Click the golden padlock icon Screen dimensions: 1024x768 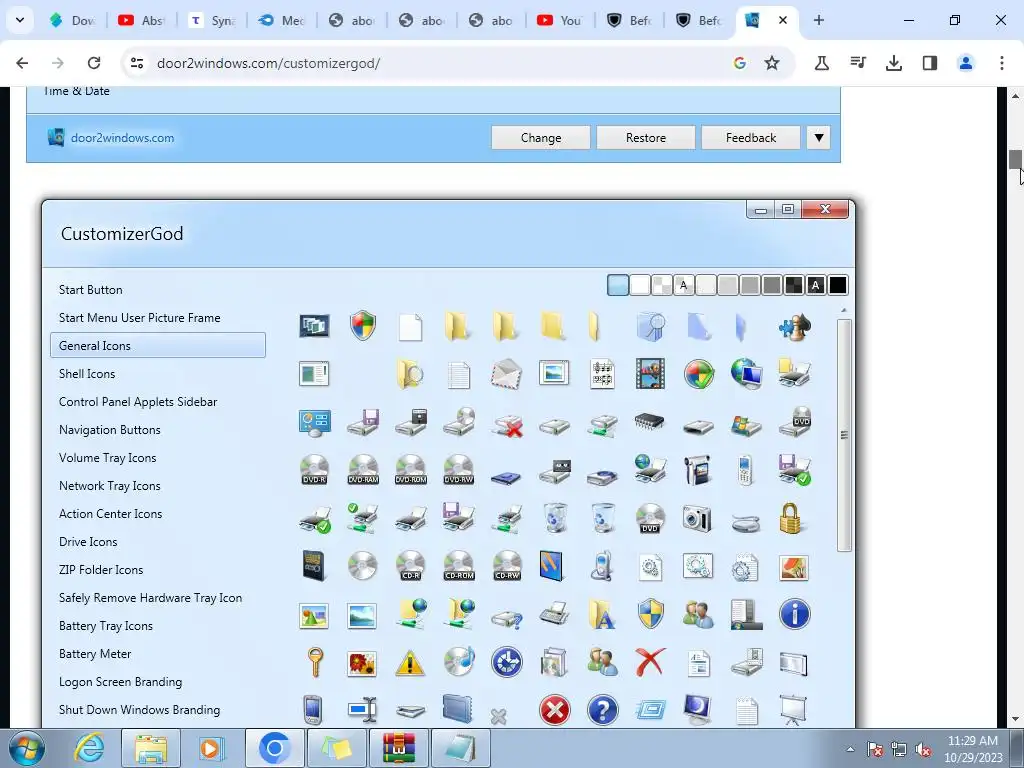pos(790,518)
